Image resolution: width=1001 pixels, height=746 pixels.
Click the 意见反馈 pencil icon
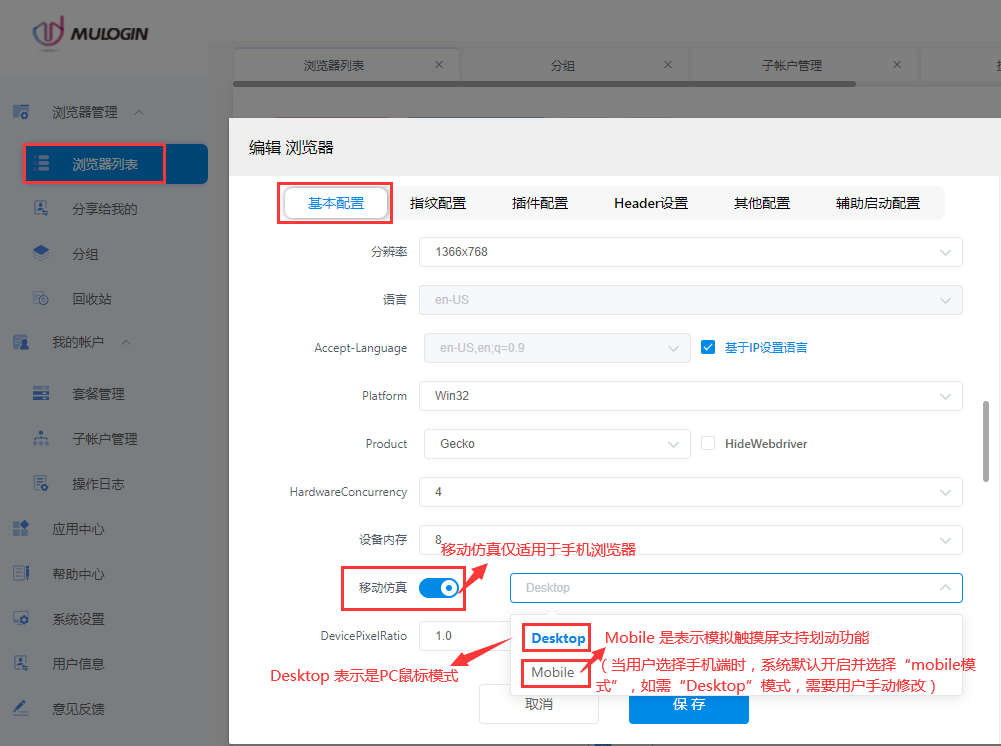[21, 708]
